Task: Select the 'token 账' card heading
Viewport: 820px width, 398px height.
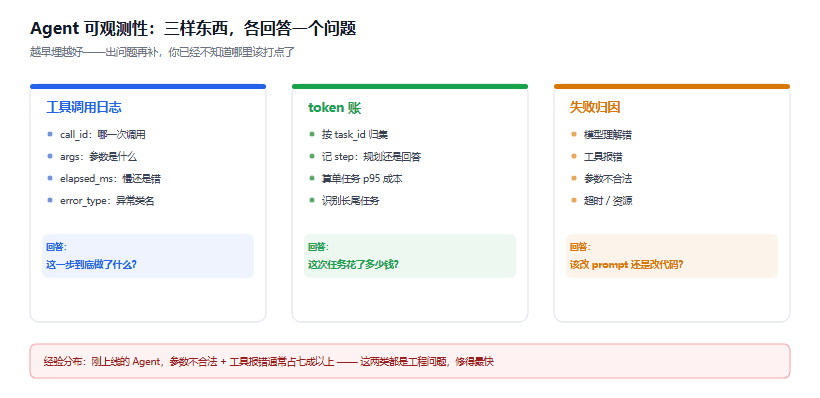Action: tap(335, 108)
